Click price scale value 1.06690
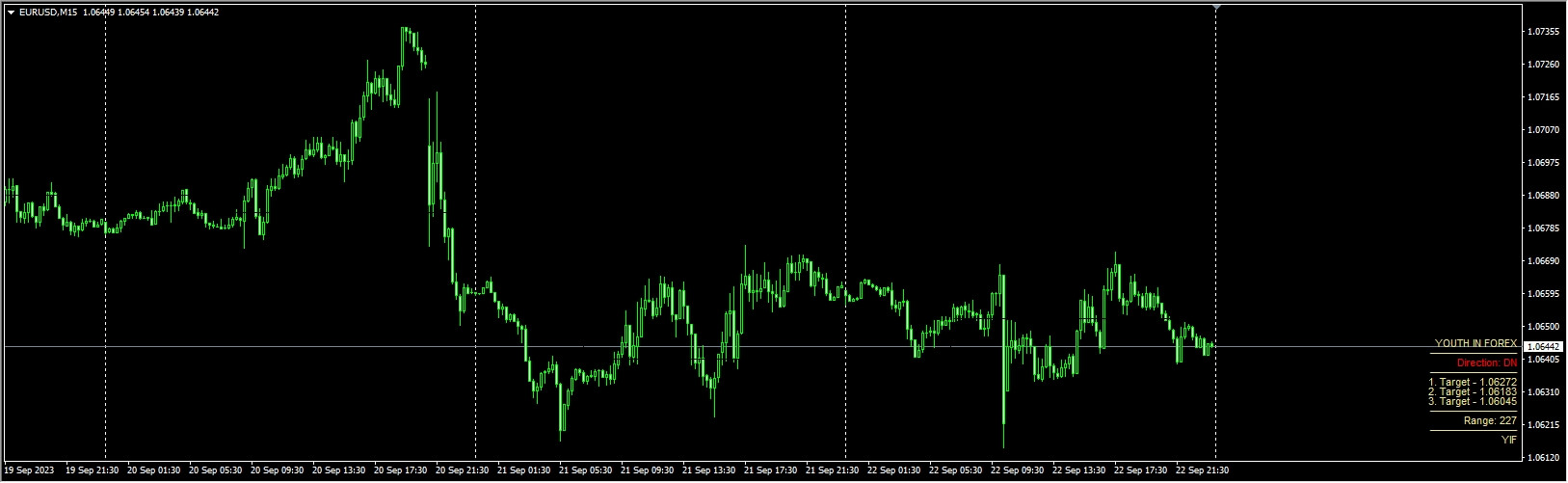This screenshot has height=483, width=1568. tap(1544, 261)
